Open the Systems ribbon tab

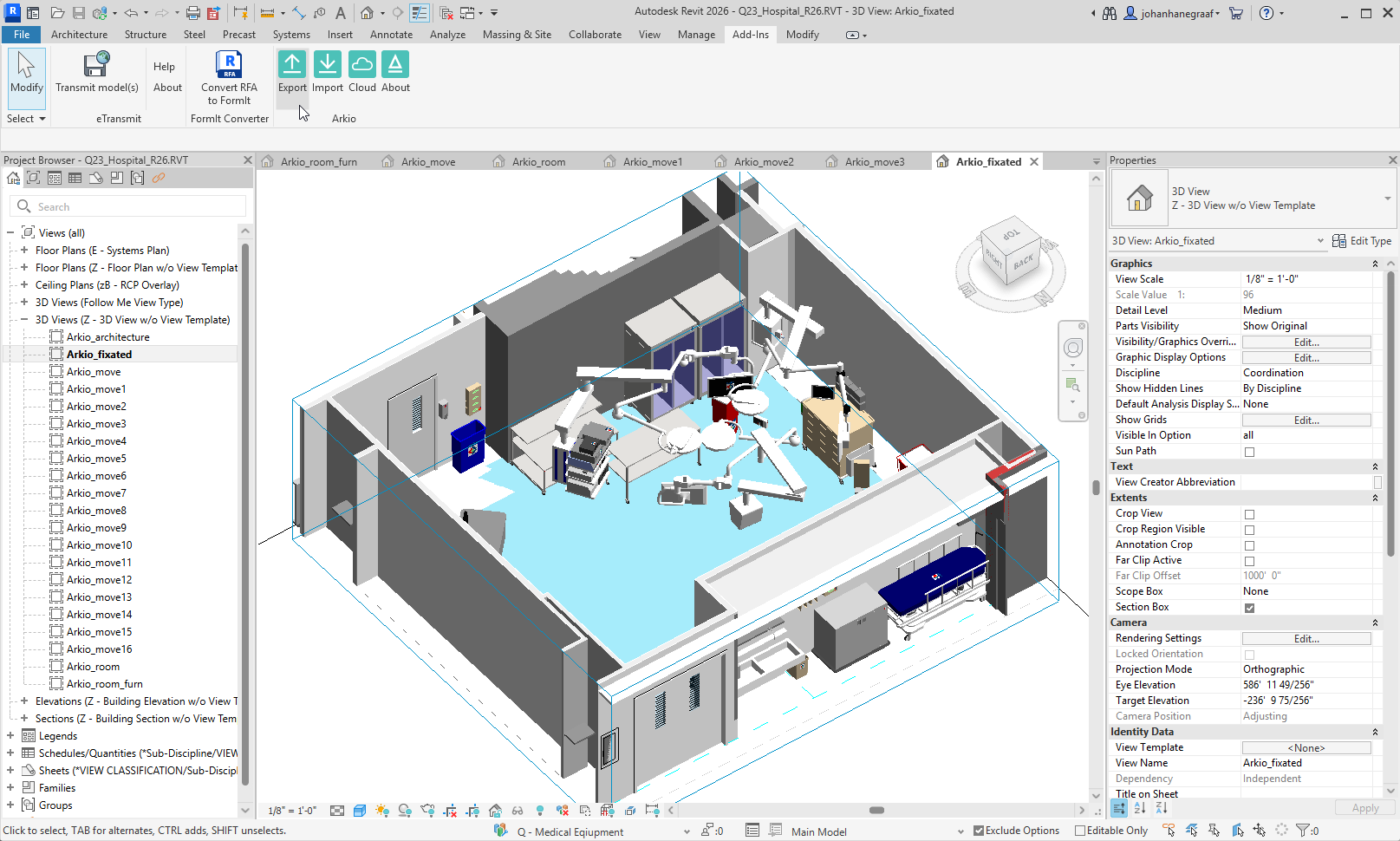[x=291, y=35]
